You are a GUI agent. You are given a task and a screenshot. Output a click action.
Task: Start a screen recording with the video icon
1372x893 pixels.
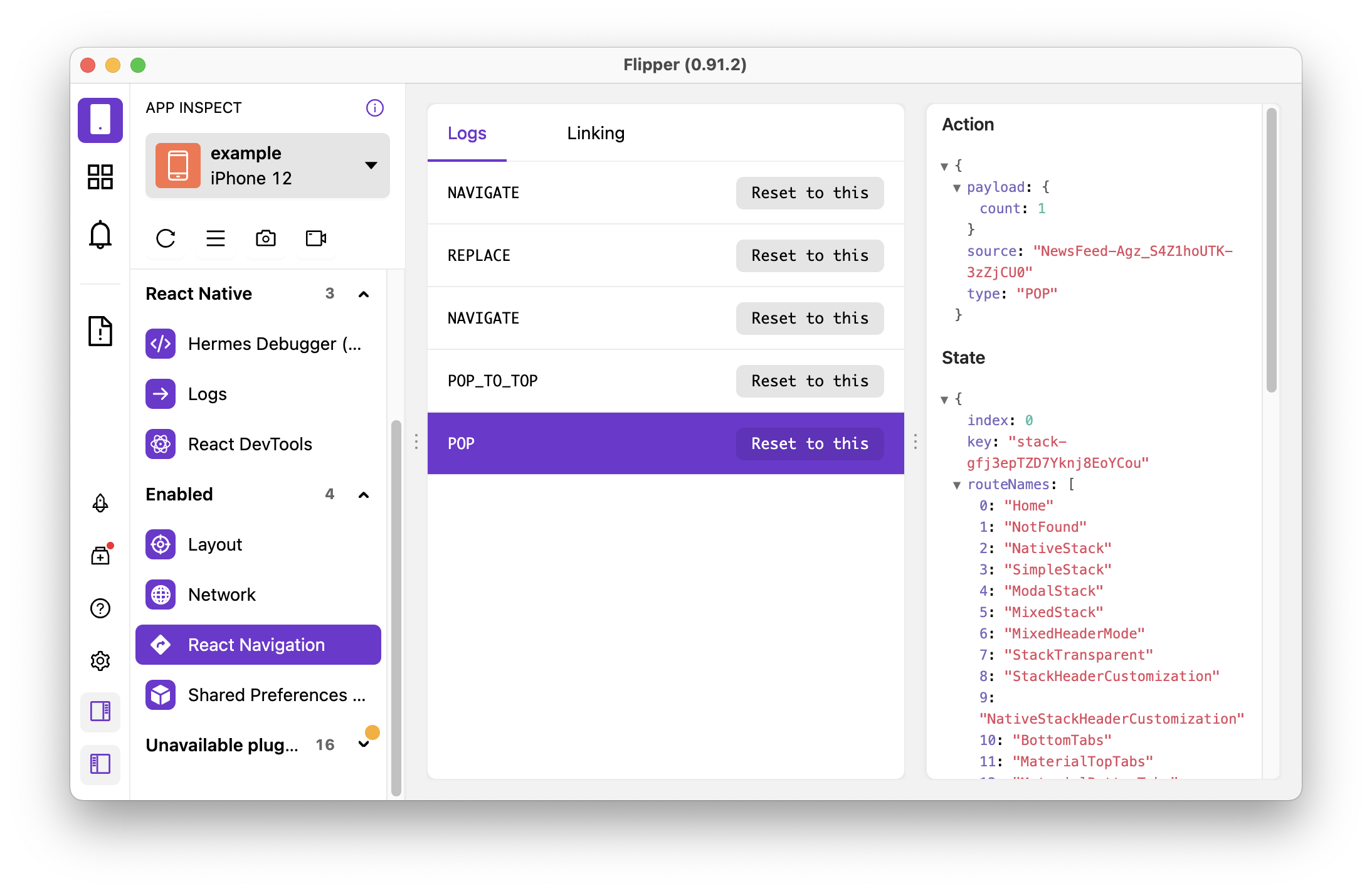click(315, 239)
